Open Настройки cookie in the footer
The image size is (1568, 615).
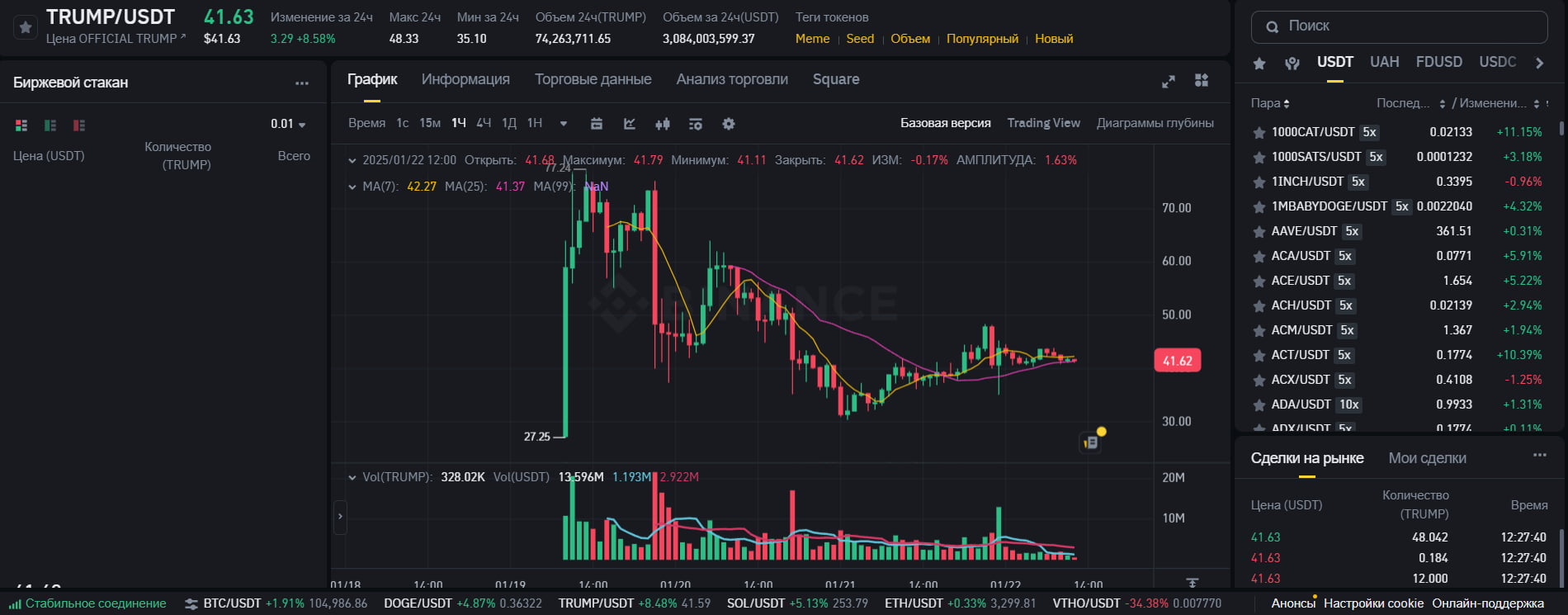tap(1373, 603)
